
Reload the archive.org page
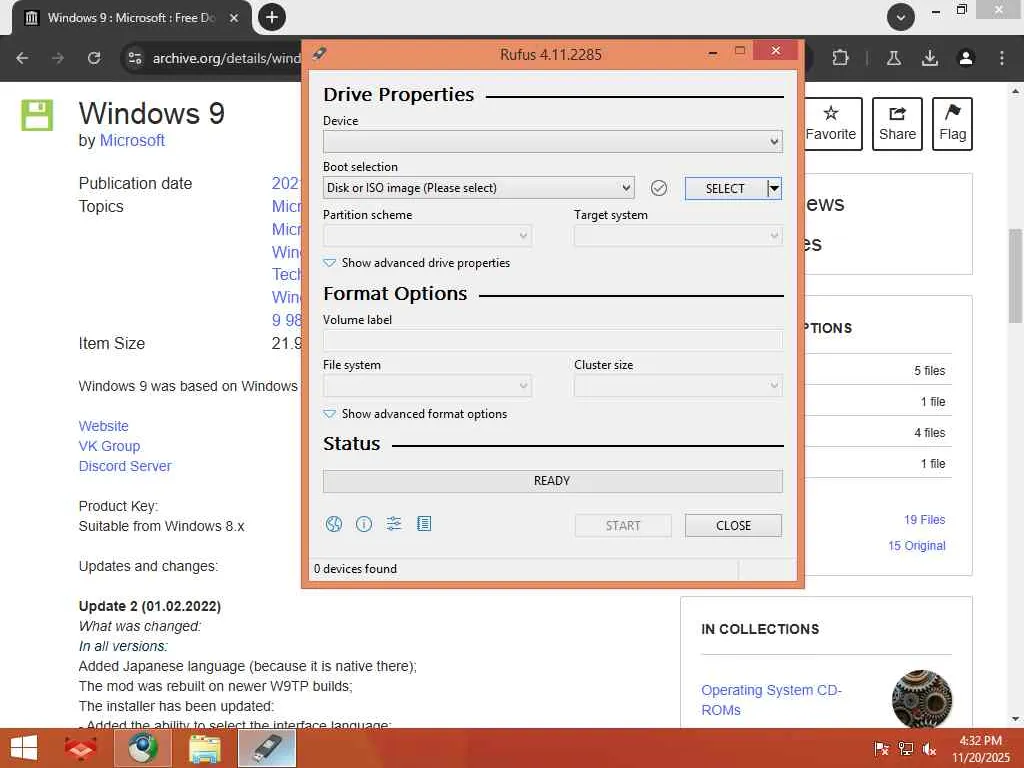click(x=94, y=58)
